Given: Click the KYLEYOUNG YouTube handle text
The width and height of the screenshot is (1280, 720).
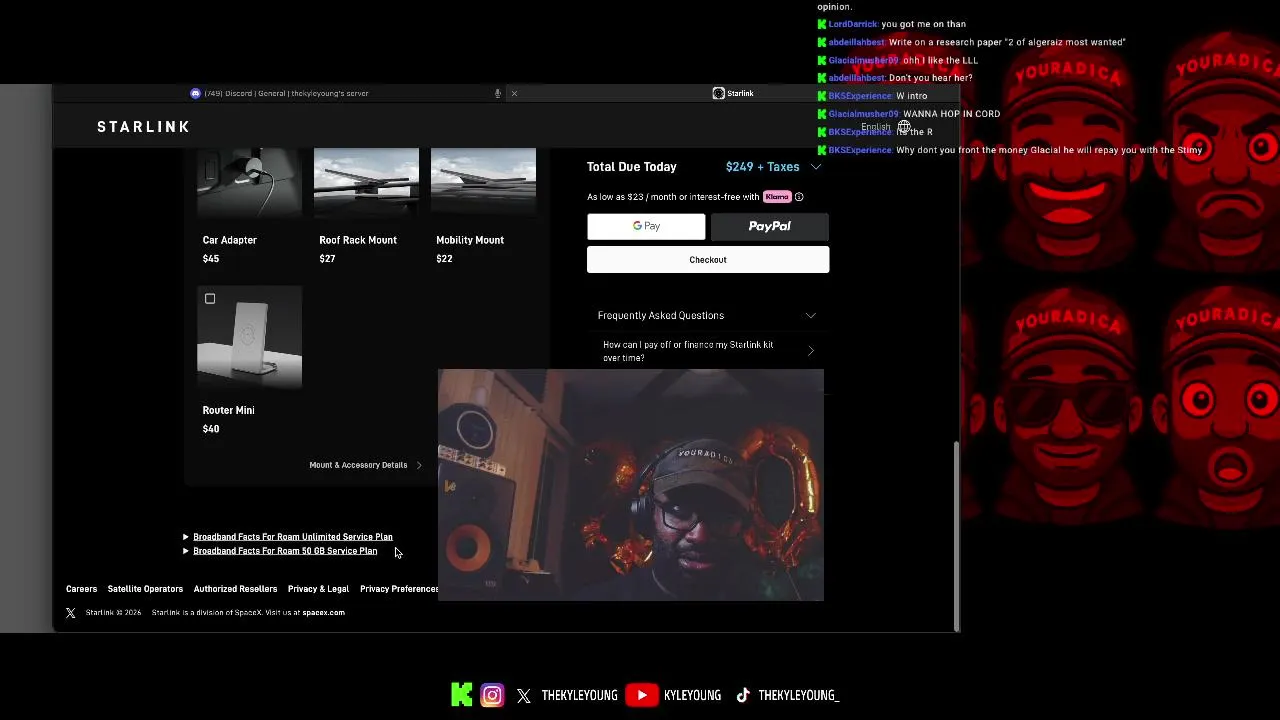Looking at the screenshot, I should tap(693, 695).
